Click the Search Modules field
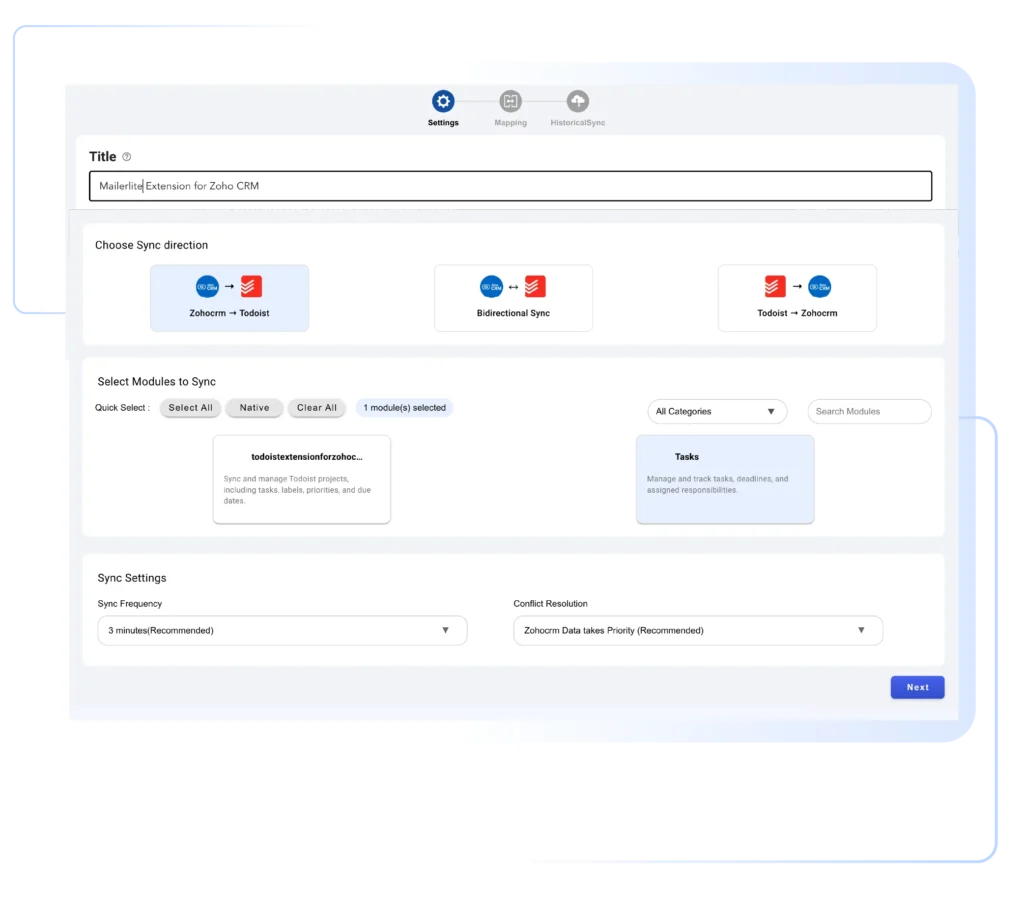 (868, 411)
